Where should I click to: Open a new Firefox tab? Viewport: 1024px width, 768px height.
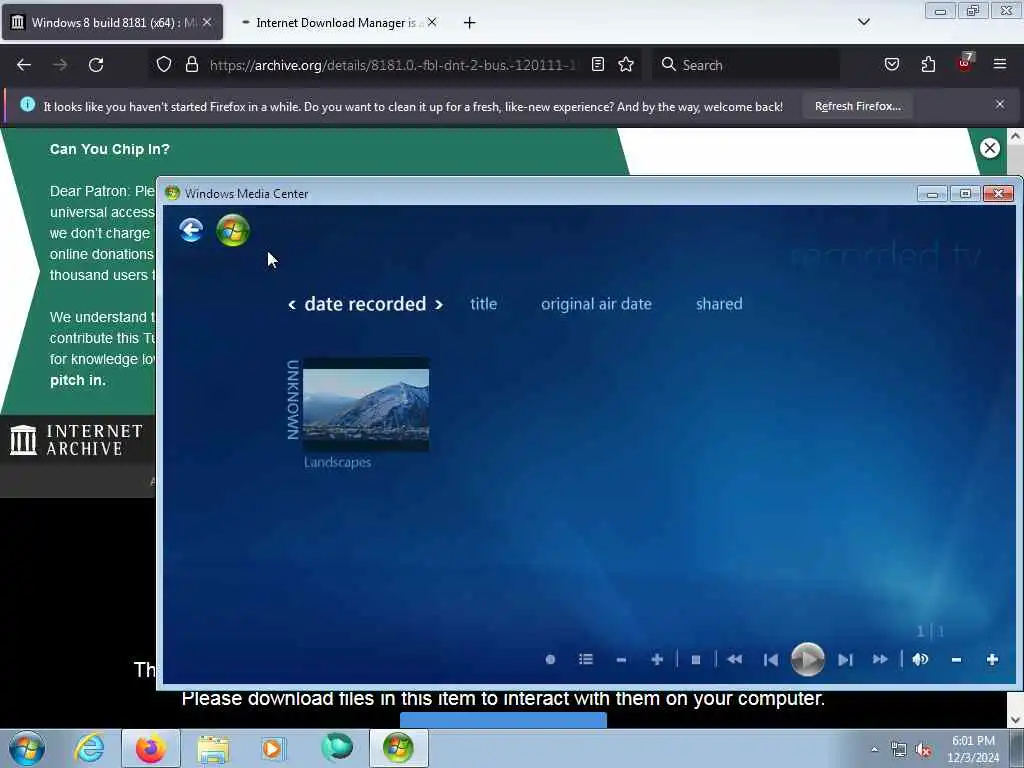pyautogui.click(x=470, y=23)
